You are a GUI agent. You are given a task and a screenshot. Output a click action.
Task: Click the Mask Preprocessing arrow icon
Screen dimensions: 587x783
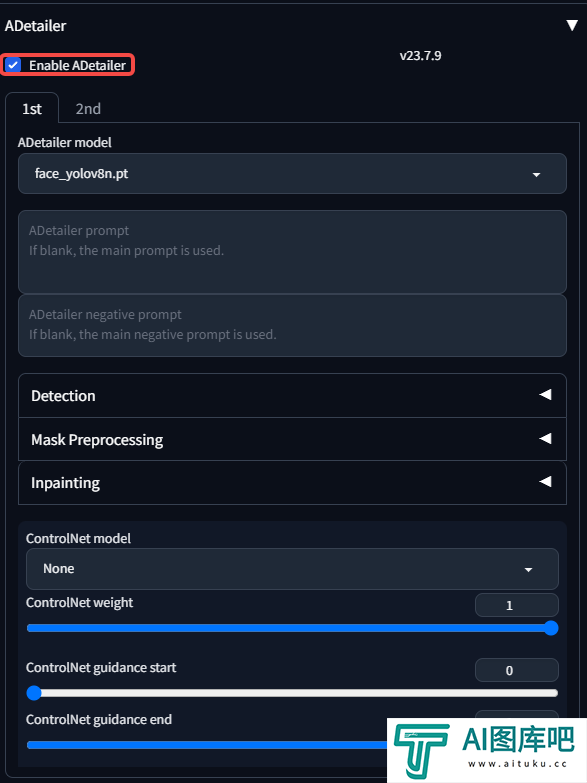tap(545, 438)
